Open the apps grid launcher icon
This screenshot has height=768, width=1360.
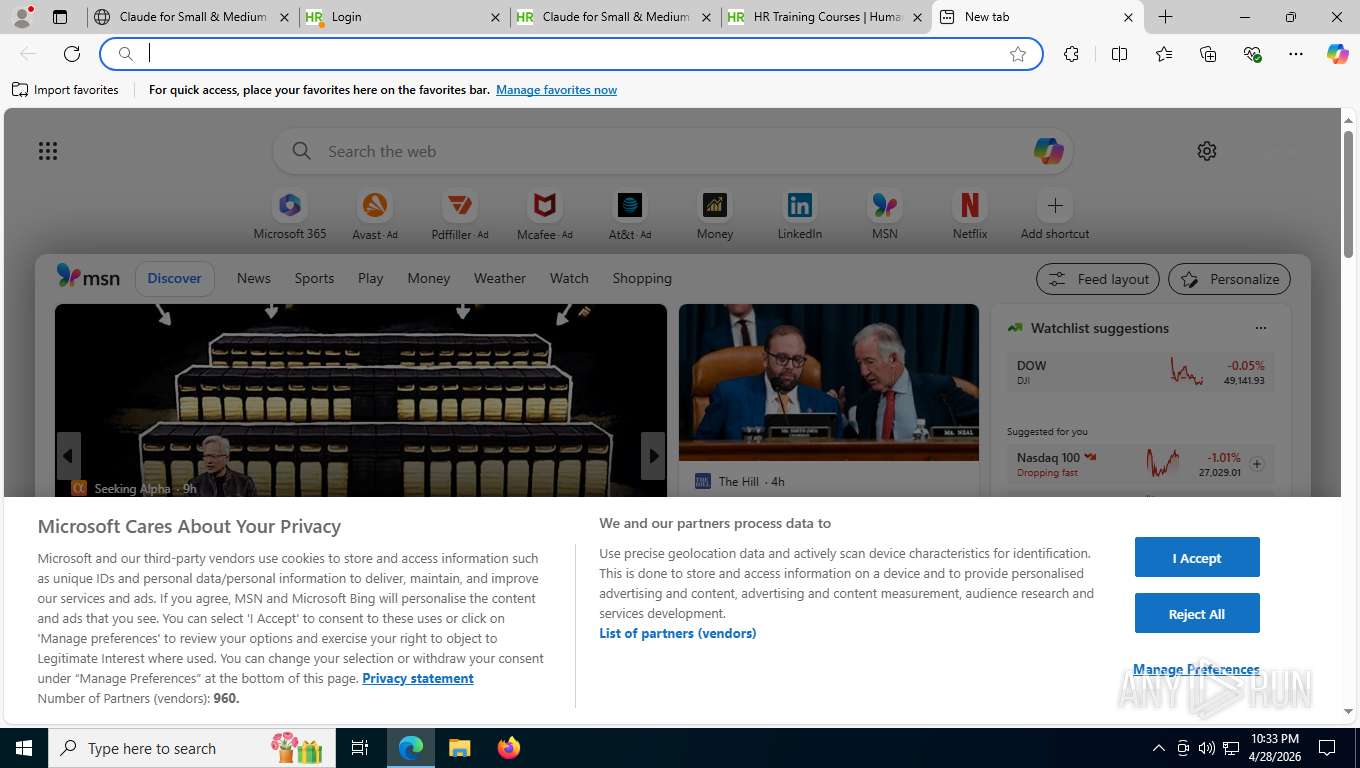point(48,151)
